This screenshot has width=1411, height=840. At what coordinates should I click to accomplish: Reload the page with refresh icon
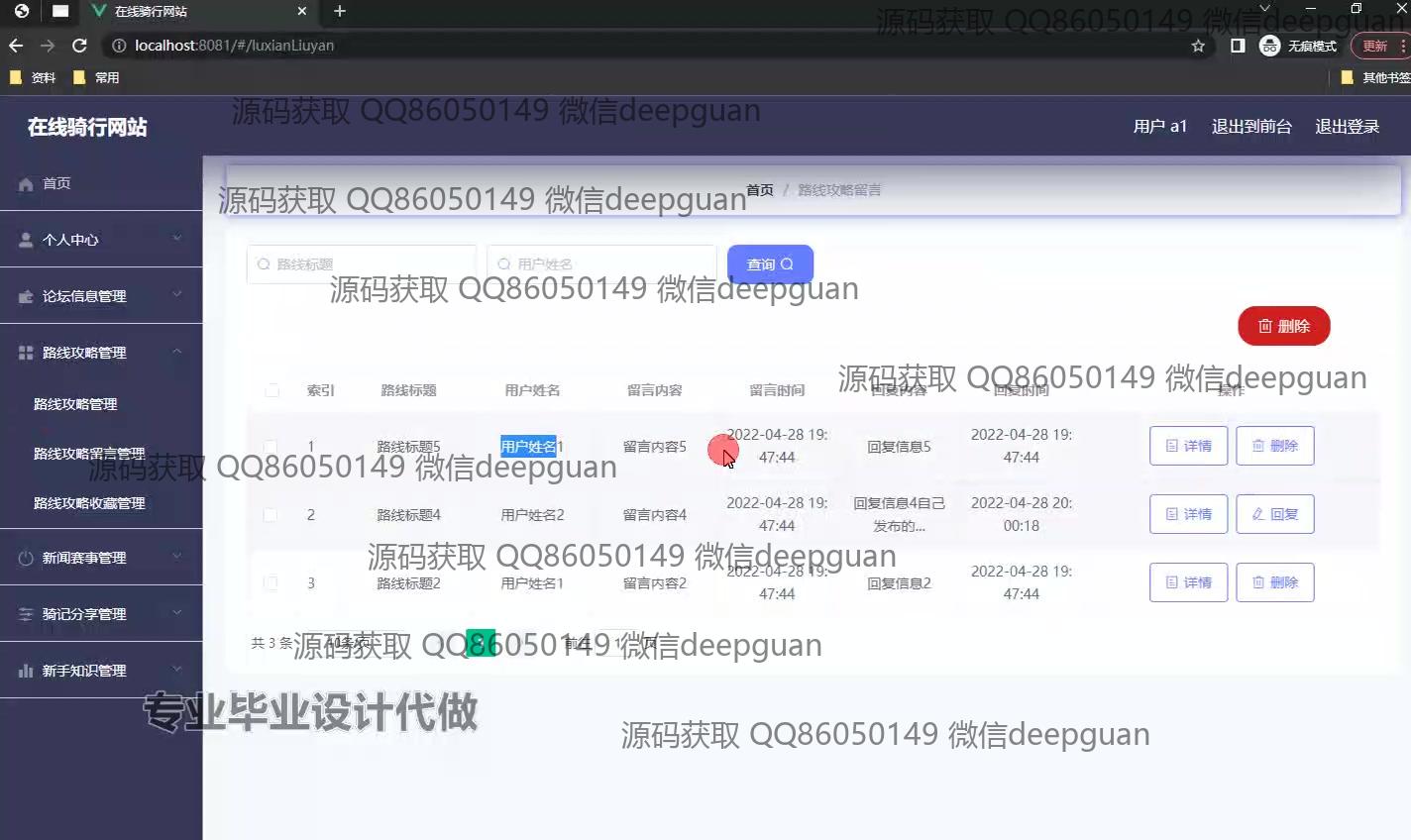pos(80,46)
